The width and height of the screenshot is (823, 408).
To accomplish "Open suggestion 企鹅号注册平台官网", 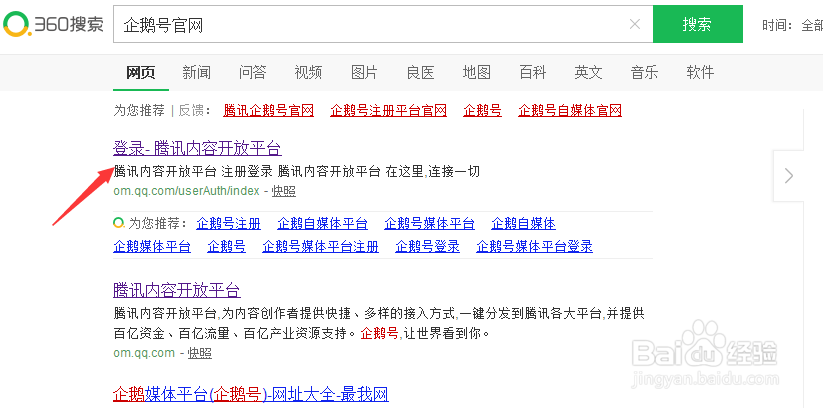I will tap(388, 110).
